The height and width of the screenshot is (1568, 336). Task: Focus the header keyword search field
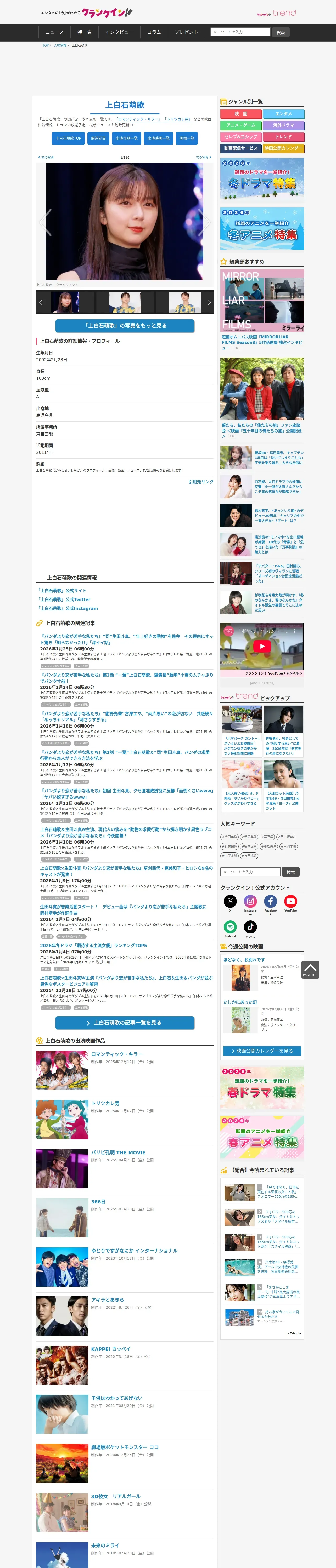point(240,32)
